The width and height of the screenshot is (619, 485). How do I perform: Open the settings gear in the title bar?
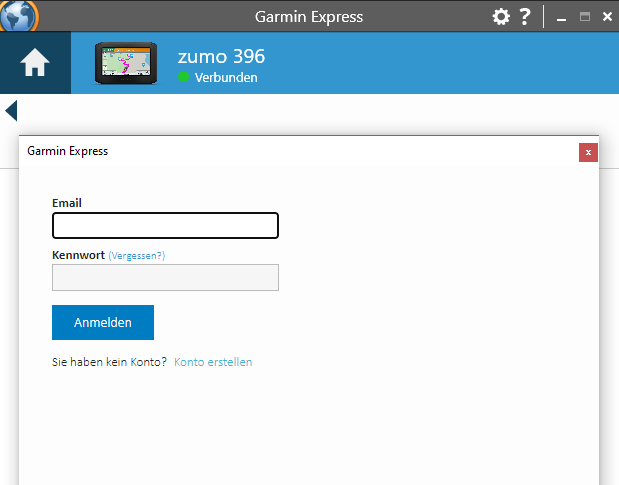click(x=501, y=17)
